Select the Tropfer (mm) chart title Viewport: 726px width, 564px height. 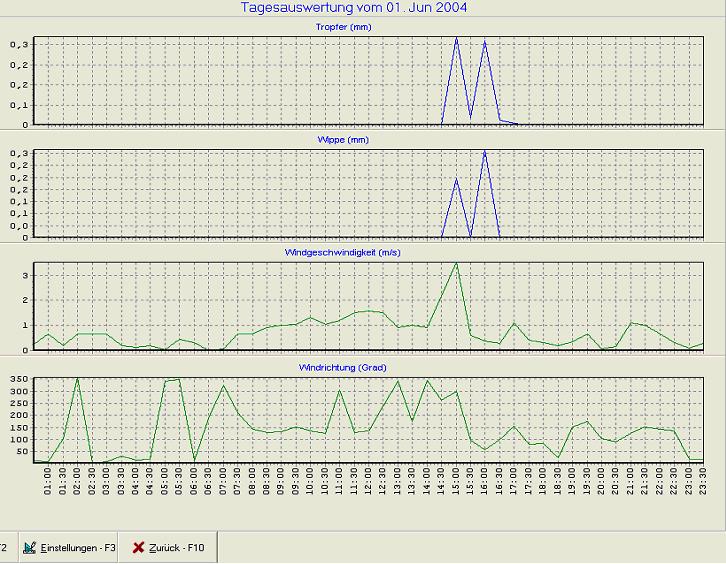click(341, 27)
